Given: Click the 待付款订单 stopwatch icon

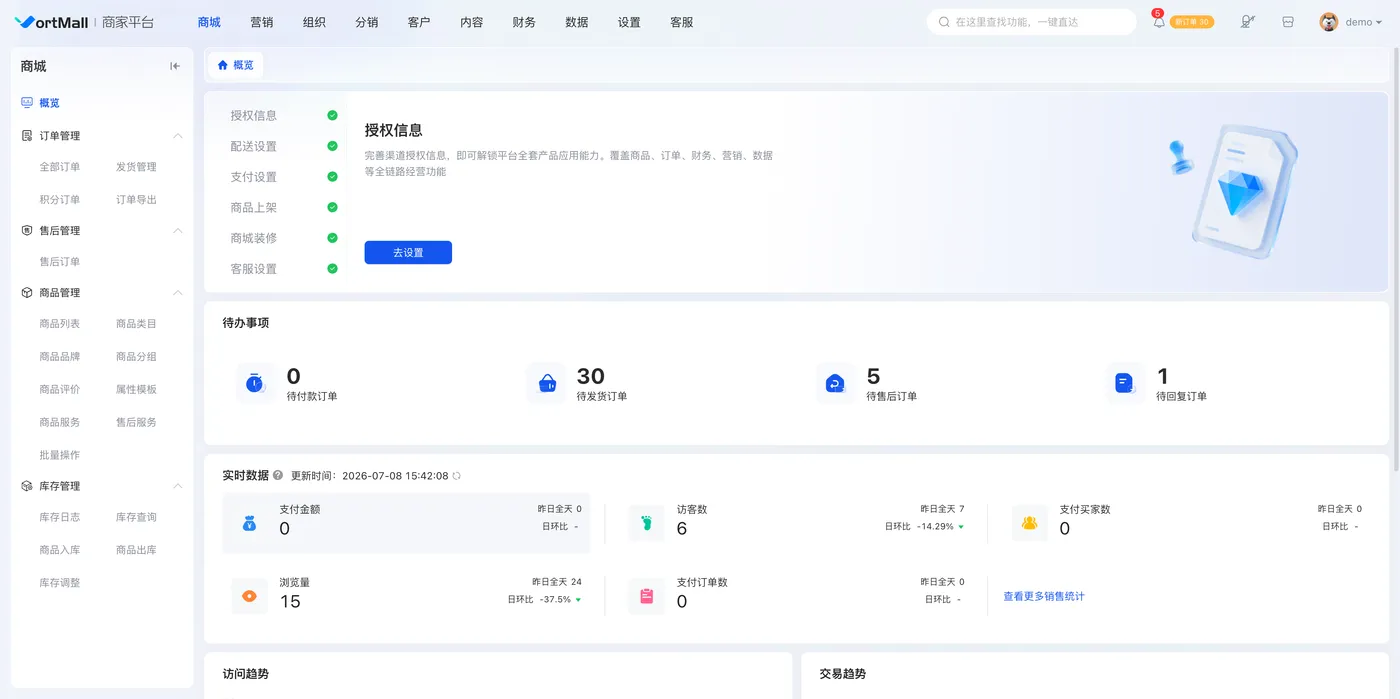Looking at the screenshot, I should [255, 383].
